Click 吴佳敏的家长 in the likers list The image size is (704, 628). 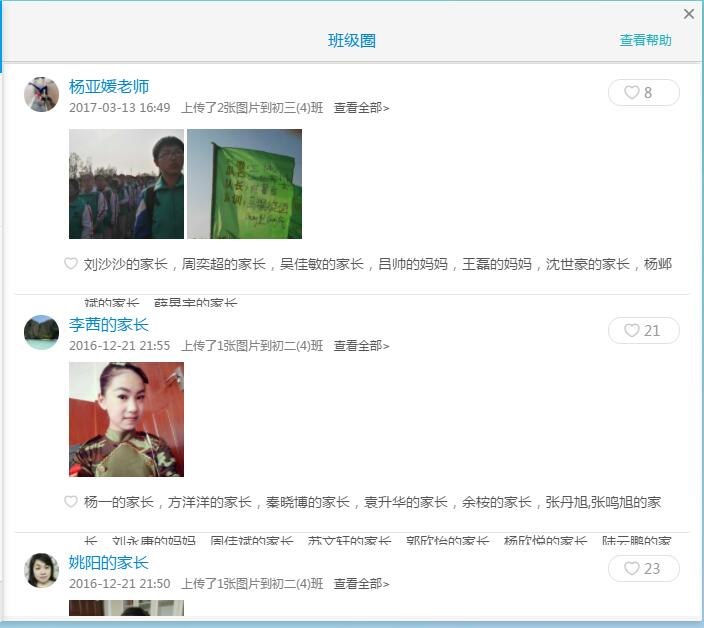321,264
